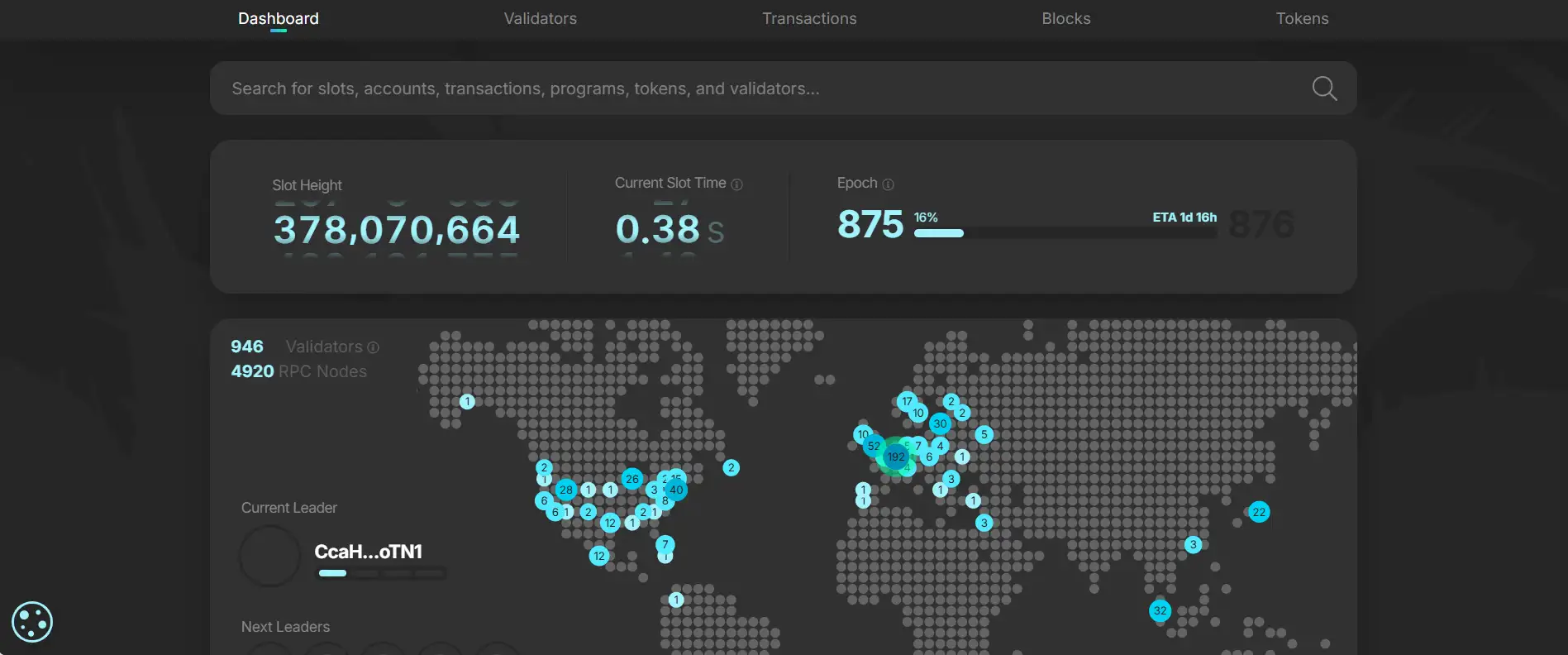Select the 28 validator cluster marker

(565, 490)
